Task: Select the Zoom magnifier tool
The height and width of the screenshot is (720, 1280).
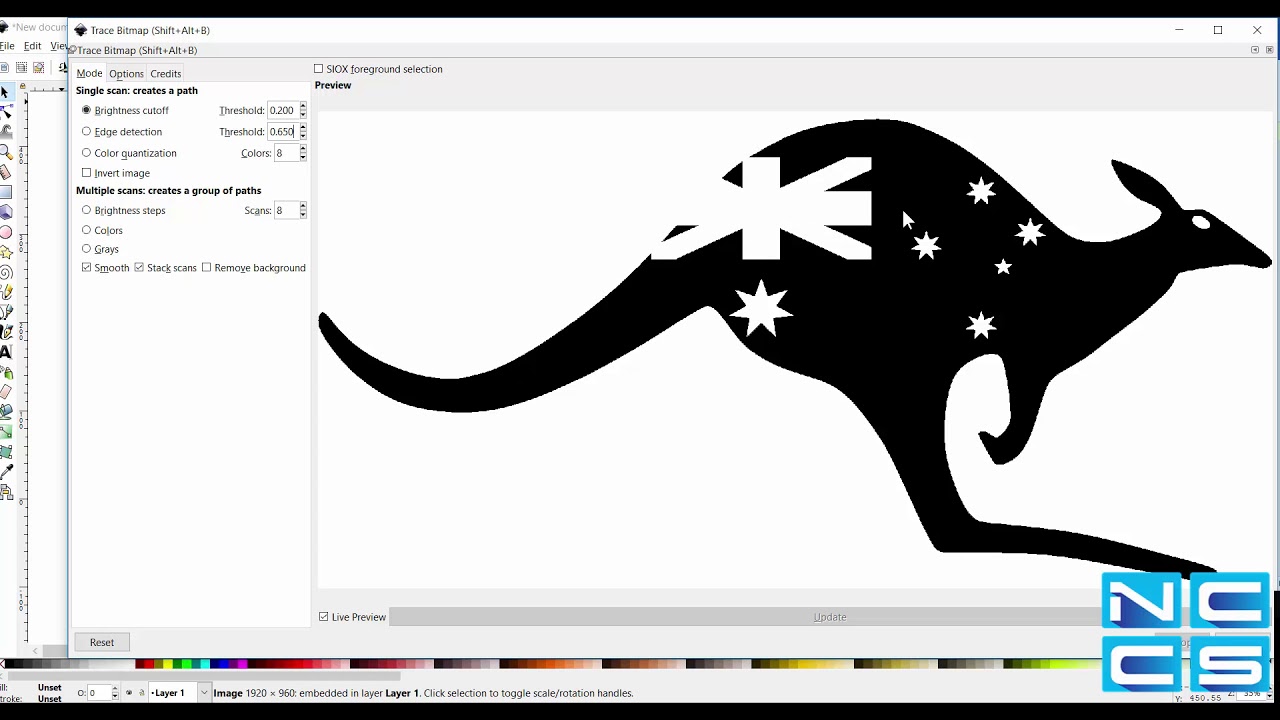Action: click(x=6, y=151)
